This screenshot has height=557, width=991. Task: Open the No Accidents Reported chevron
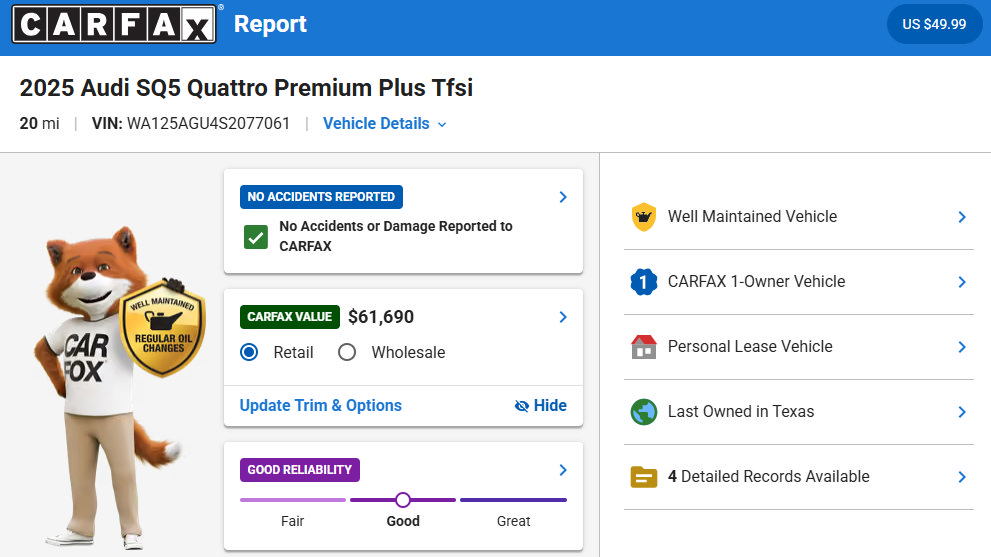[x=562, y=197]
